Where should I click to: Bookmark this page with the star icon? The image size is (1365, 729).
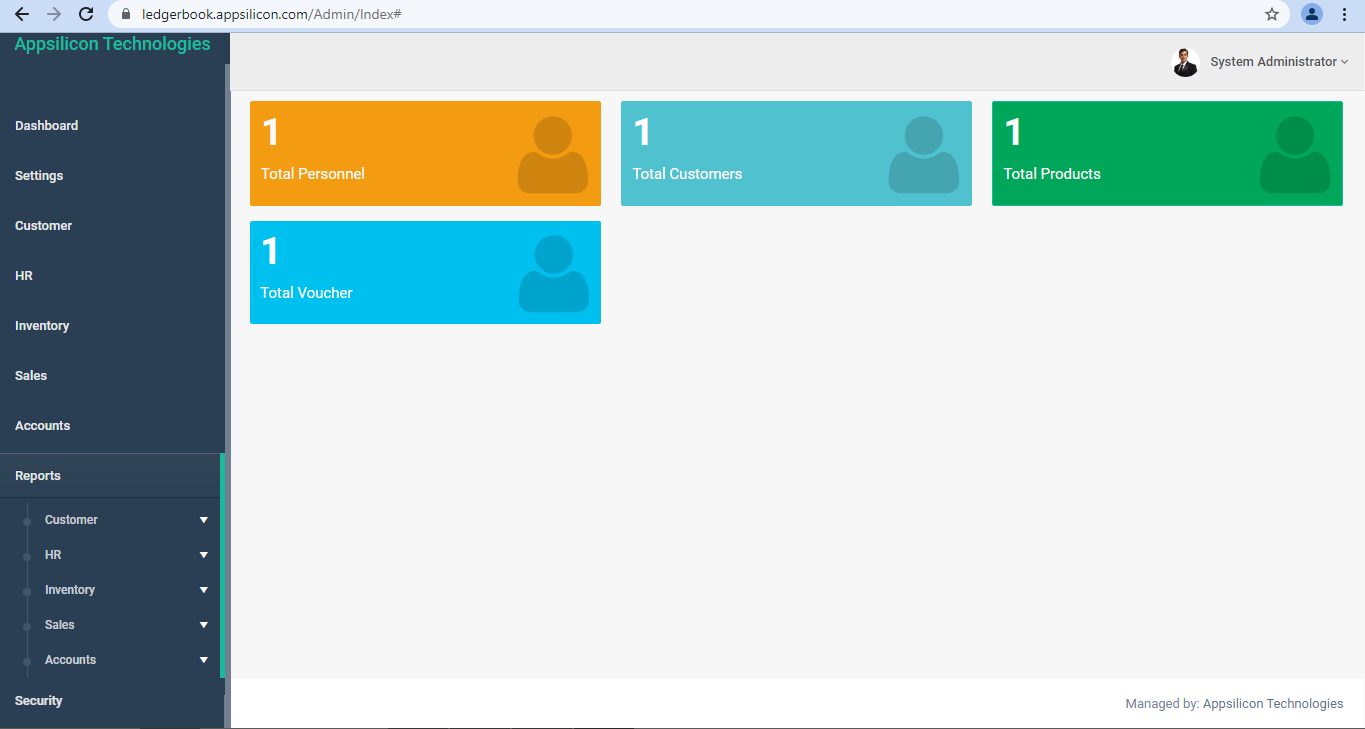coord(1272,14)
